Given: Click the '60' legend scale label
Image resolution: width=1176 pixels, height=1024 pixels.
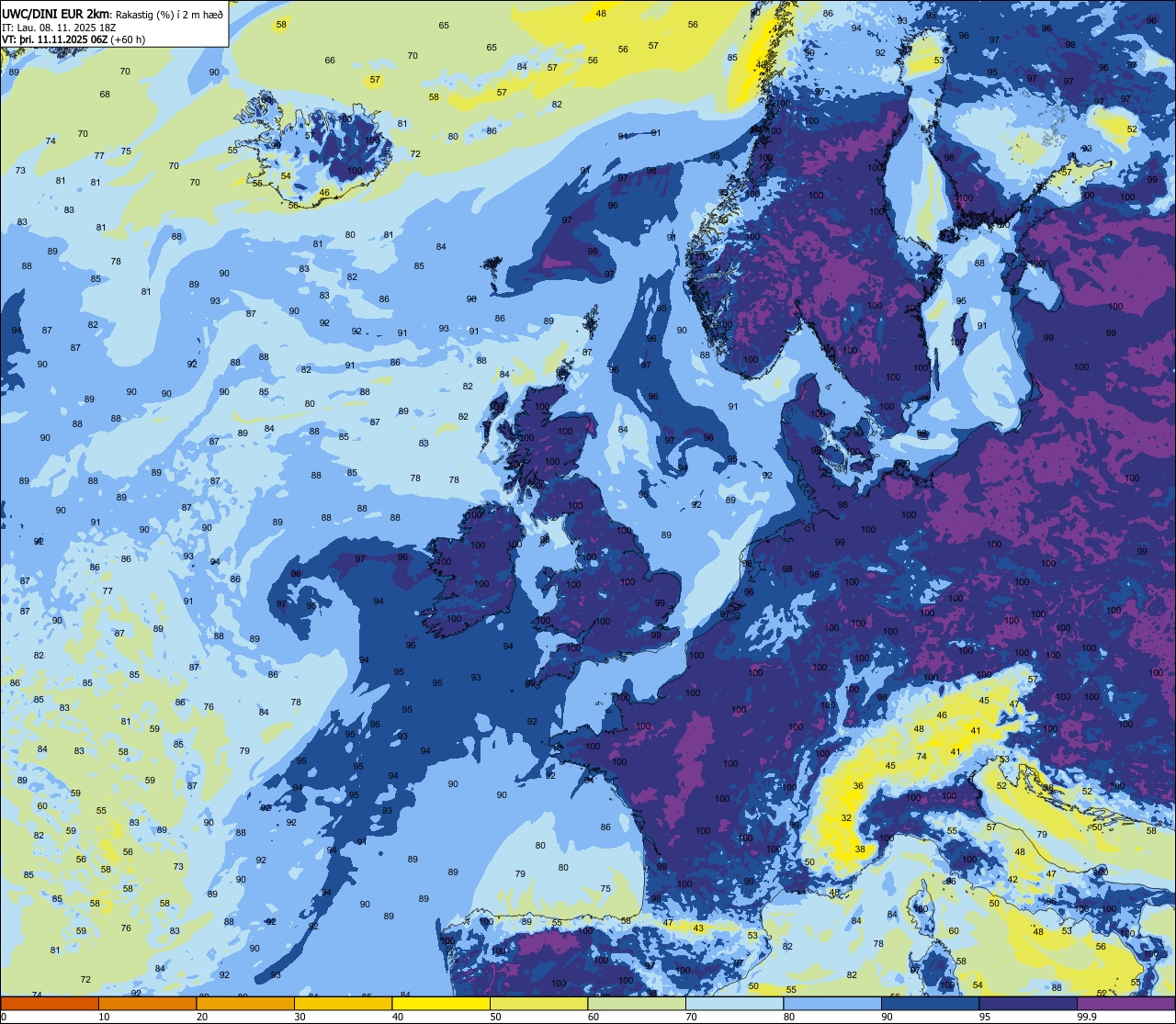Looking at the screenshot, I should (x=594, y=1017).
